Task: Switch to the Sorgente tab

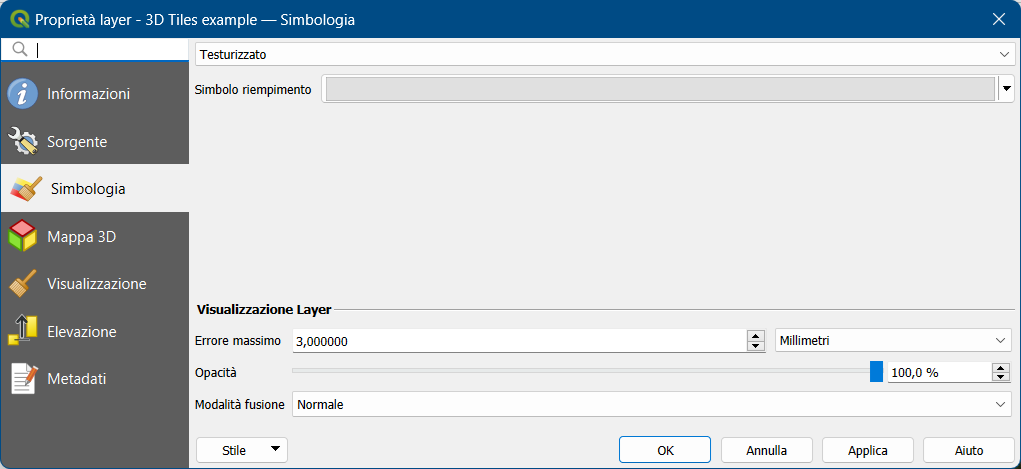Action: click(x=94, y=141)
